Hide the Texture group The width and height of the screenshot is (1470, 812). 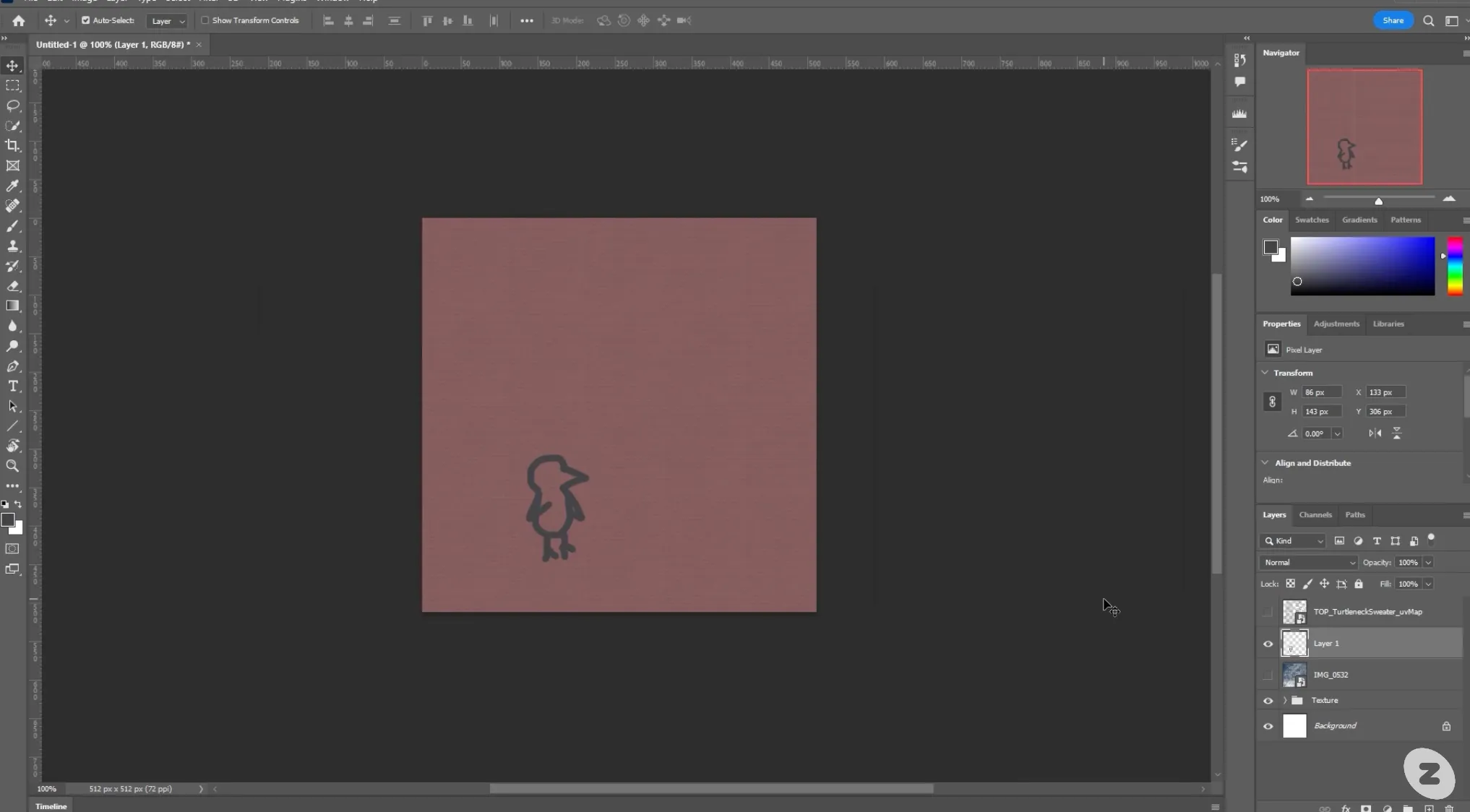1268,701
